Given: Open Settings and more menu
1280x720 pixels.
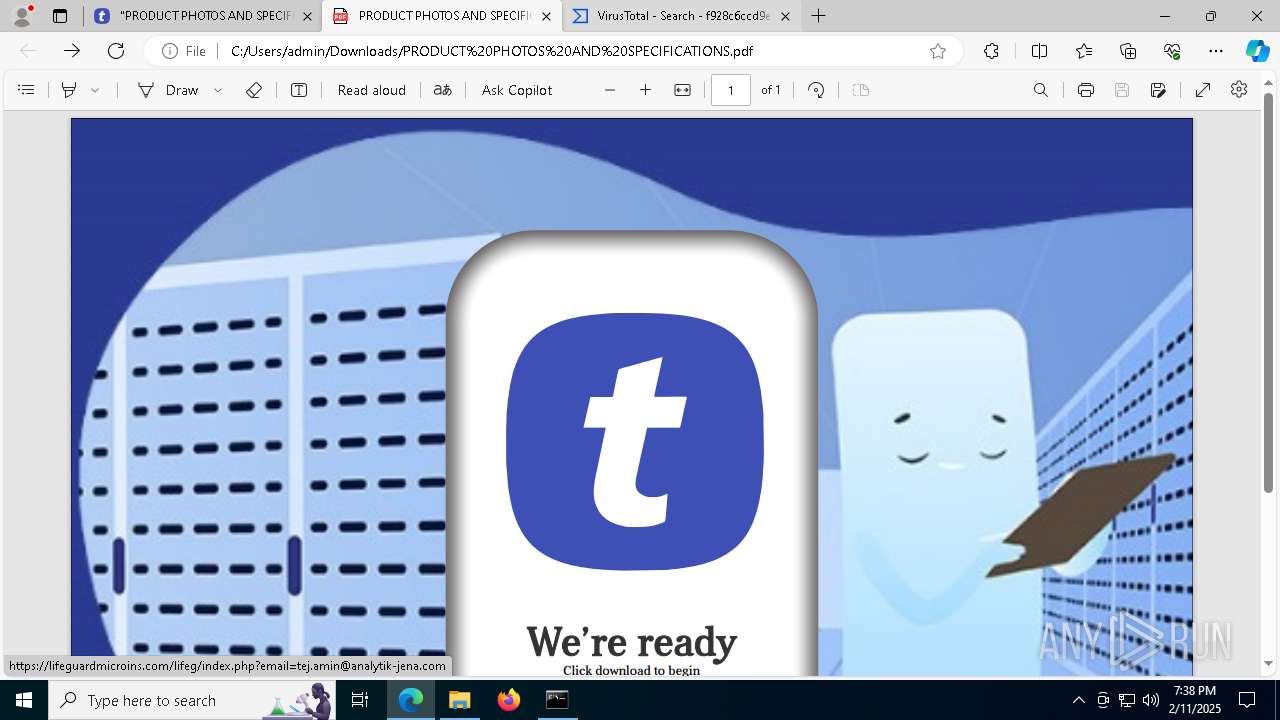Looking at the screenshot, I should tap(1216, 51).
